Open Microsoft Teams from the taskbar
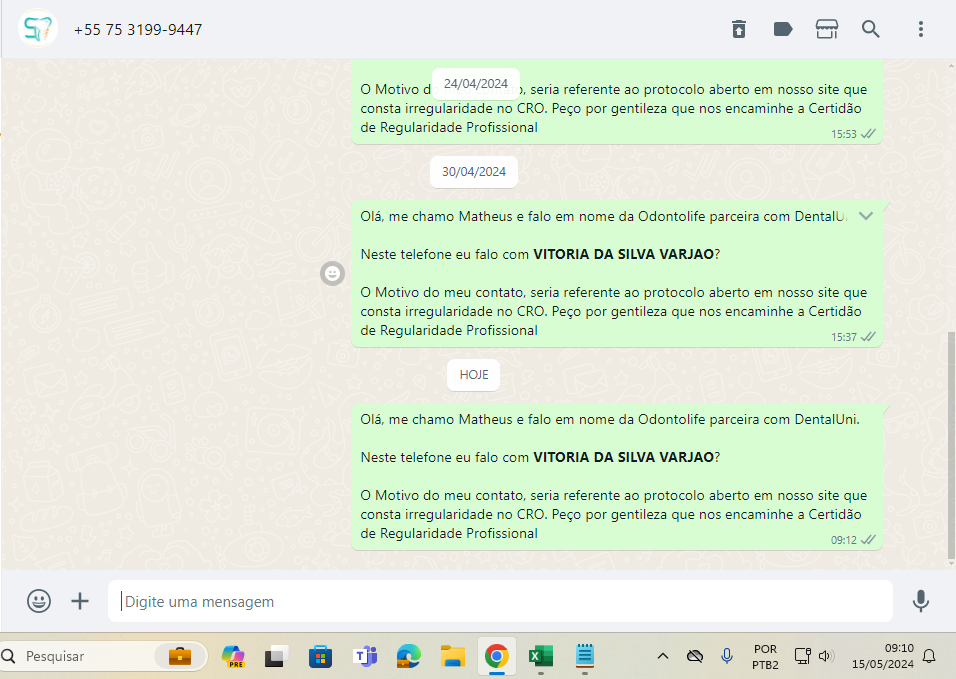The width and height of the screenshot is (956, 679). [365, 656]
